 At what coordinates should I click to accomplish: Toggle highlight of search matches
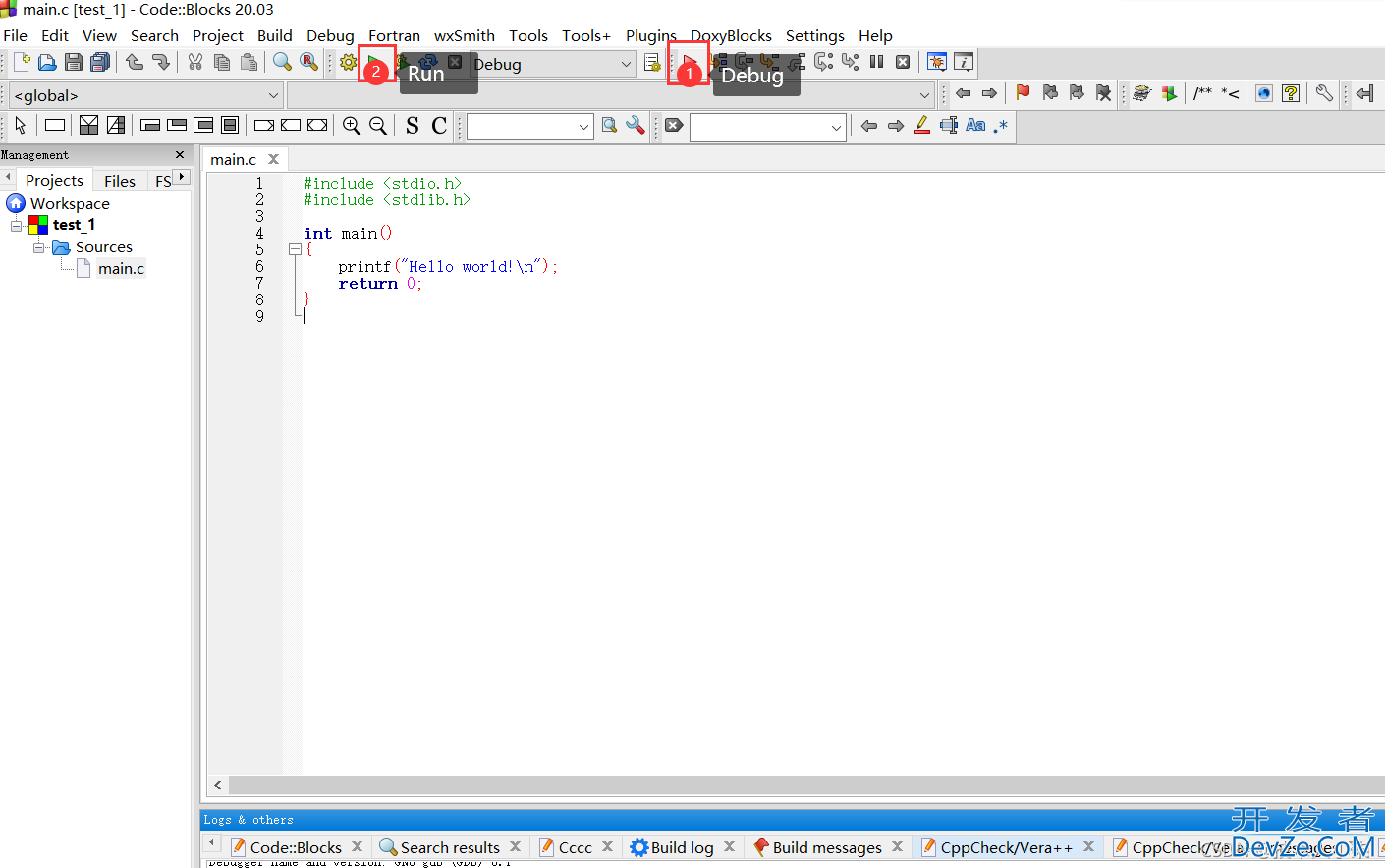pyautogui.click(x=921, y=125)
